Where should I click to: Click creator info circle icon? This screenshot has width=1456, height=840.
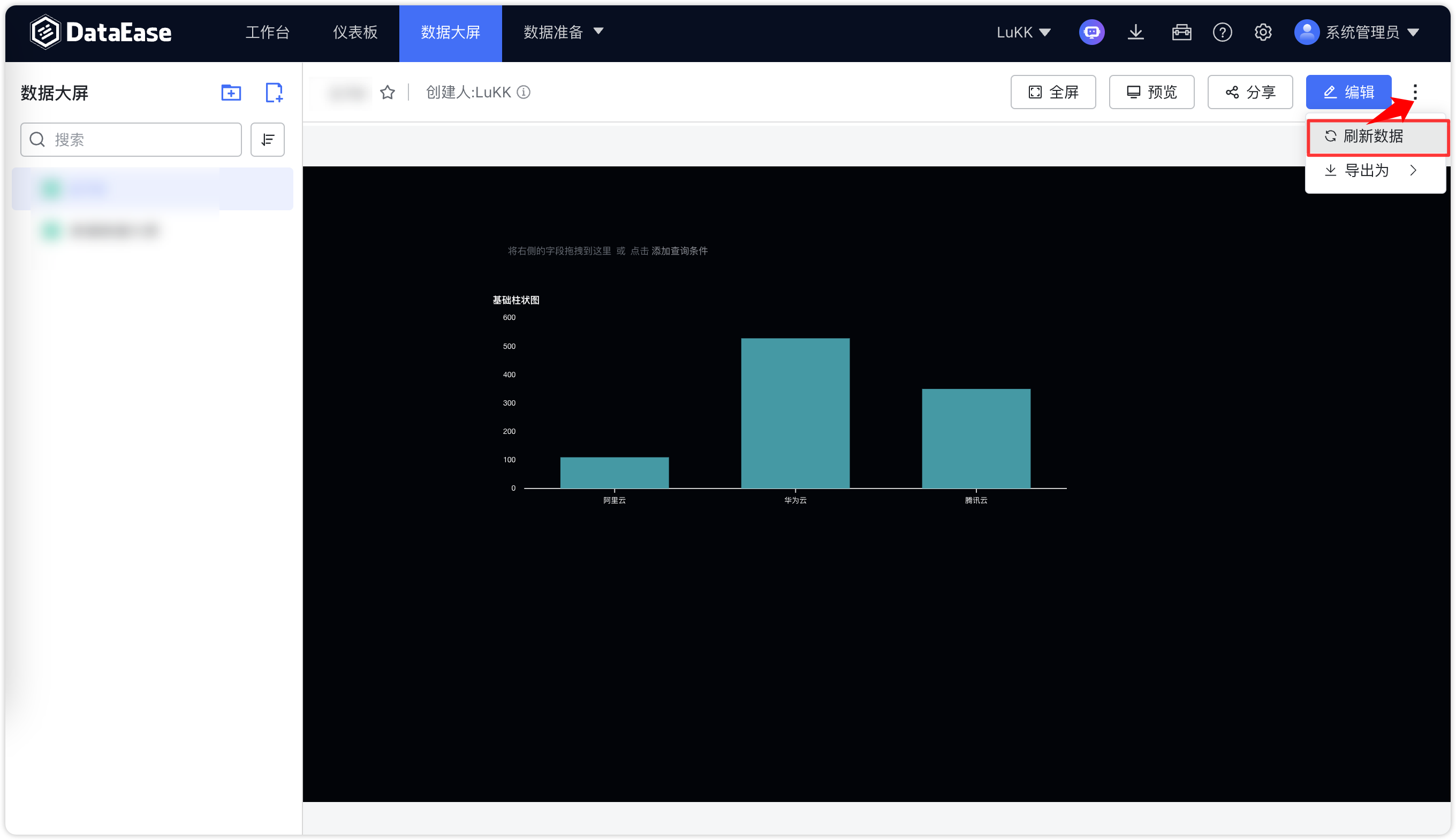coord(524,93)
